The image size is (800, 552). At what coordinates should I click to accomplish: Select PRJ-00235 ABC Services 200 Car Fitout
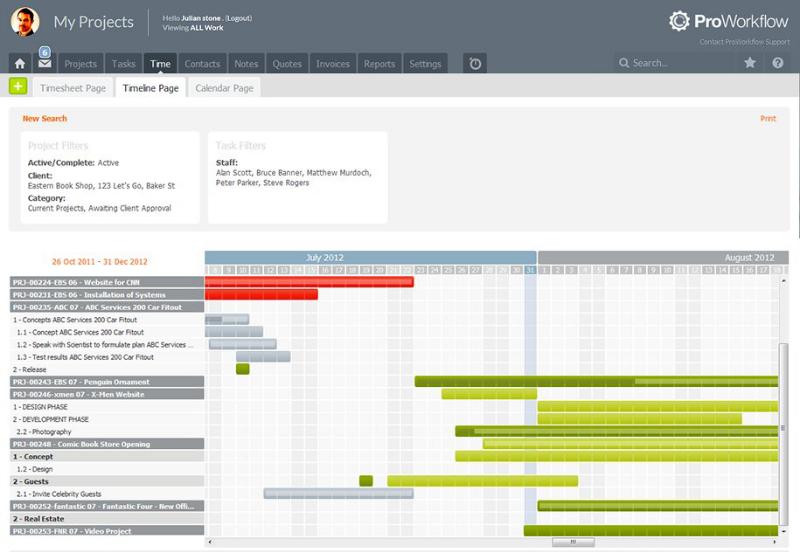click(107, 307)
